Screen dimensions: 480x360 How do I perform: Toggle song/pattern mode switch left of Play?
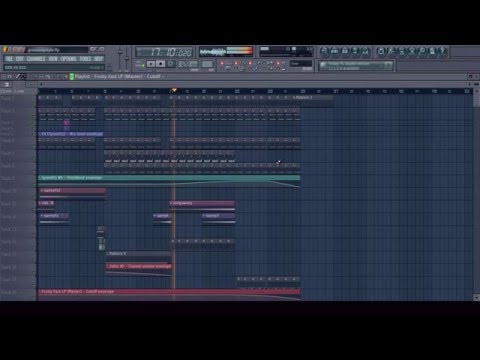[x=141, y=64]
